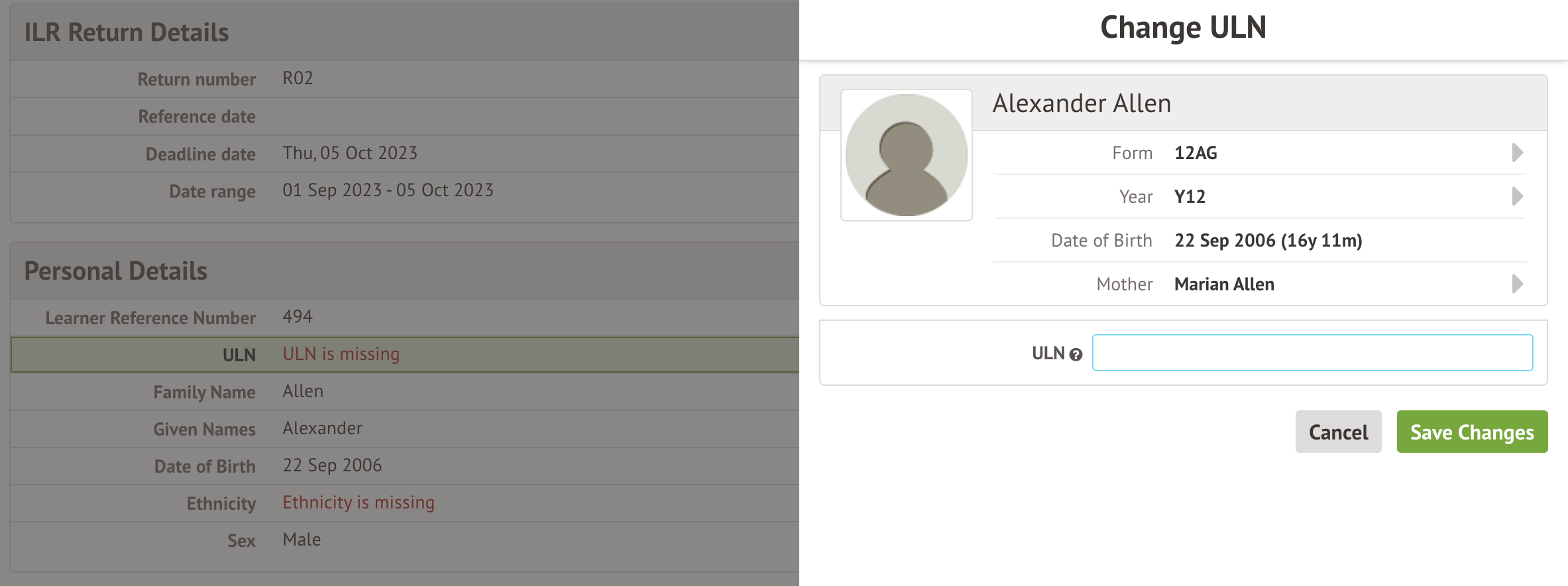The height and width of the screenshot is (586, 1568).
Task: Click the Date range row
Action: click(x=404, y=191)
